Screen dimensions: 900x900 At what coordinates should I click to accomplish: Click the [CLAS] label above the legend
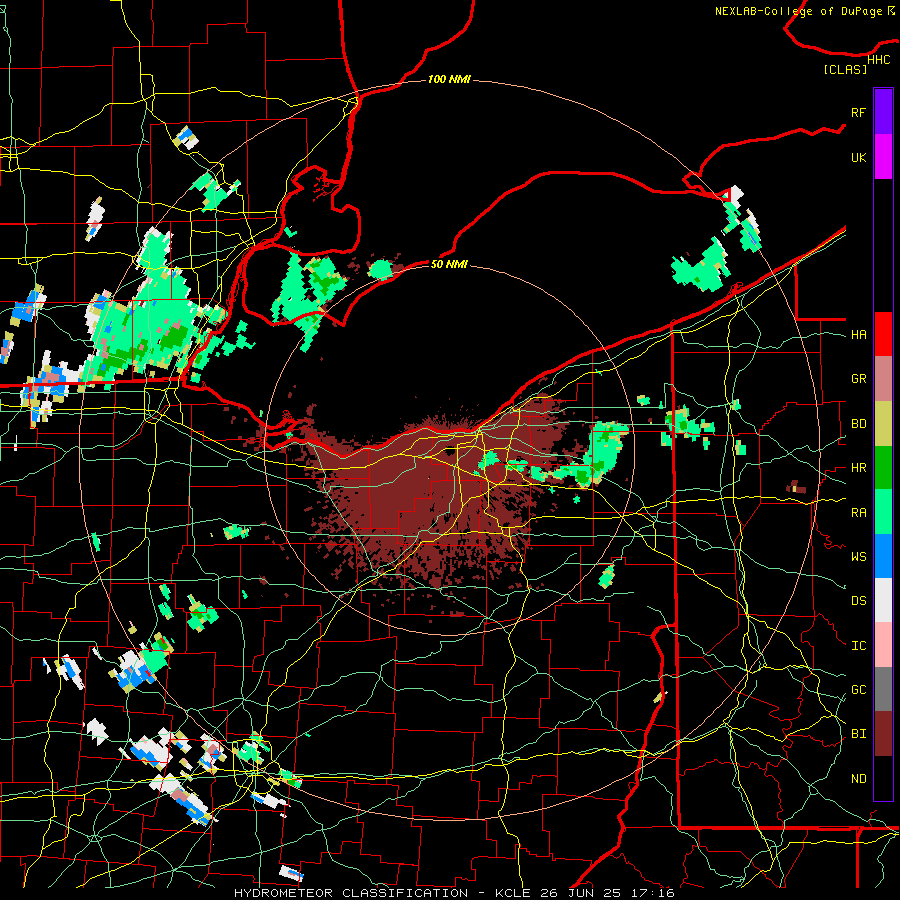[x=845, y=69]
